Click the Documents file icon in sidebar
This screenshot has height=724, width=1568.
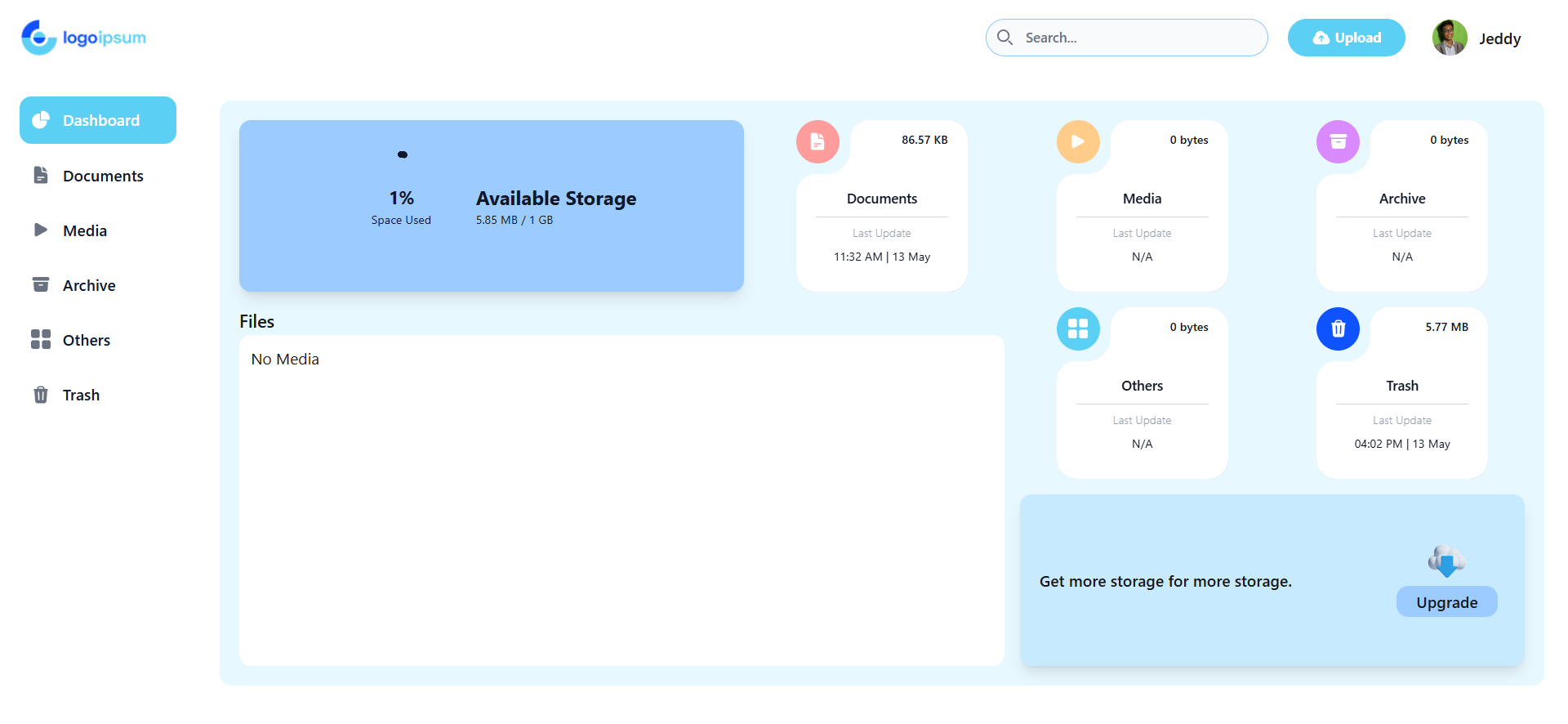click(x=41, y=175)
